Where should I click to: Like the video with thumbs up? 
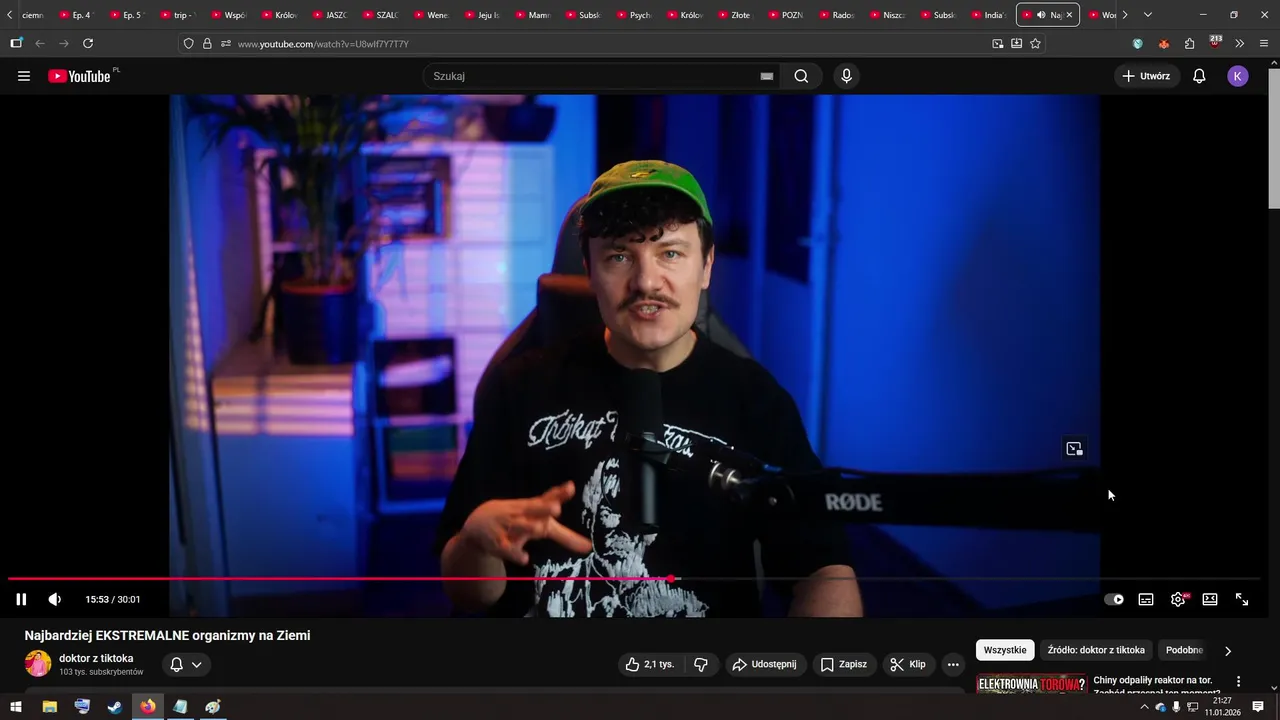point(650,664)
